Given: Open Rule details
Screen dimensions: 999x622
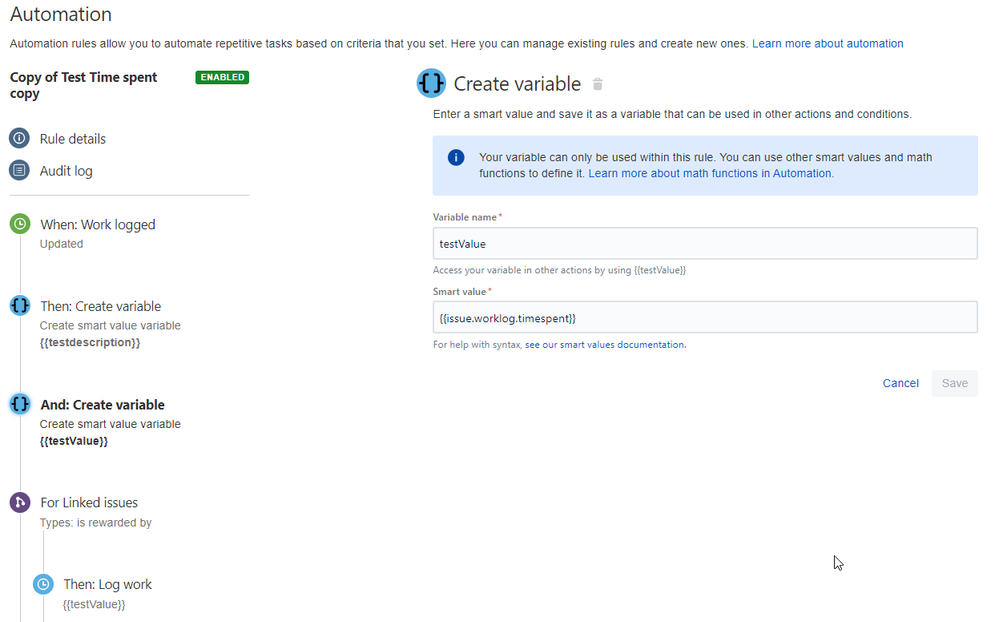Looking at the screenshot, I should click(73, 138).
